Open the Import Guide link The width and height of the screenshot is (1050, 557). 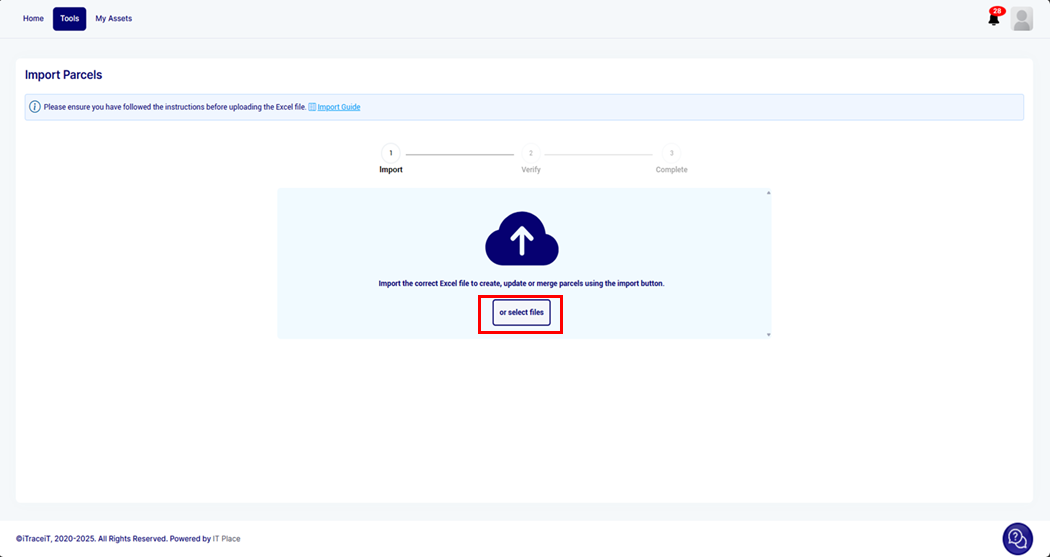pyautogui.click(x=339, y=107)
